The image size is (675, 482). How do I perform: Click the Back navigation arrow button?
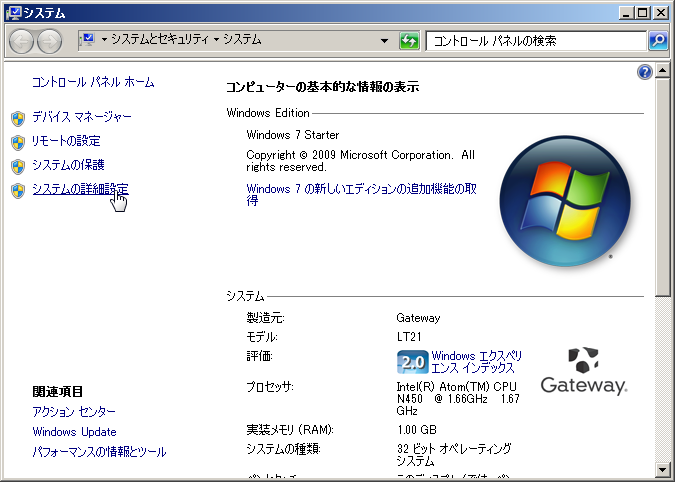21,41
